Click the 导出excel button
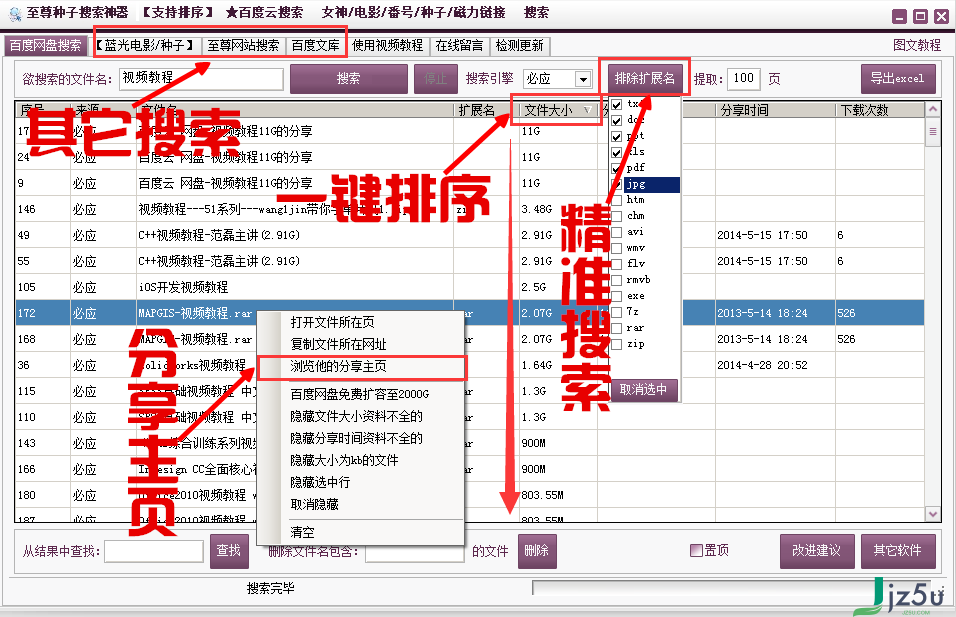Viewport: 956px width, 617px height. click(x=898, y=79)
